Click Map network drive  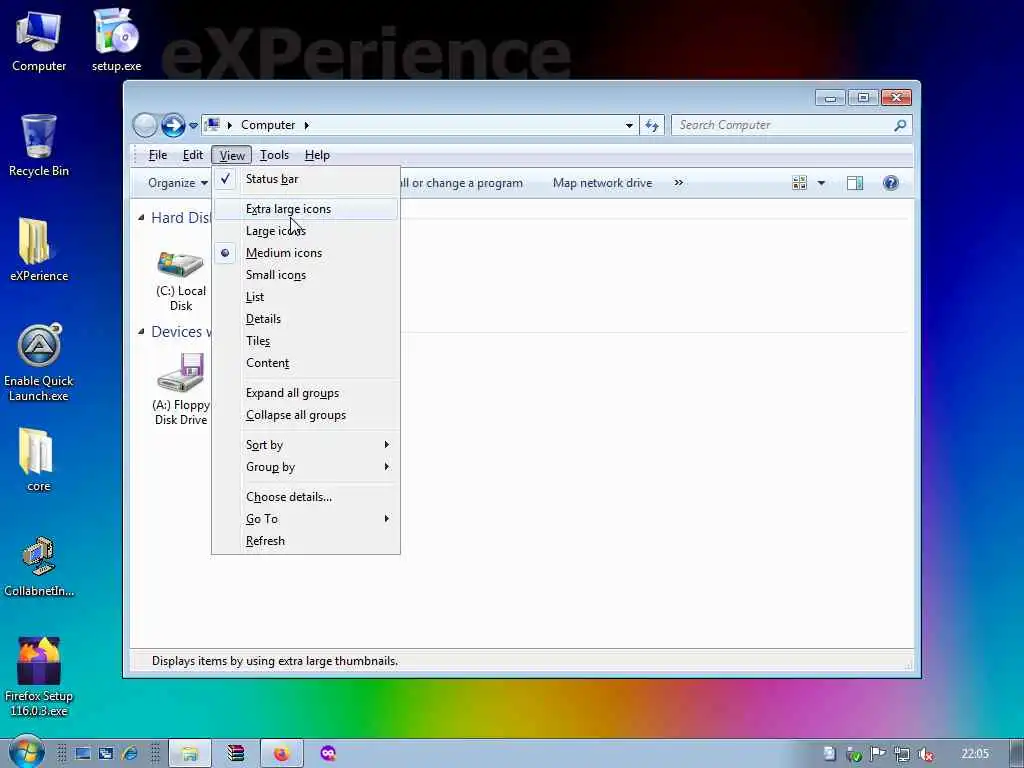602,183
